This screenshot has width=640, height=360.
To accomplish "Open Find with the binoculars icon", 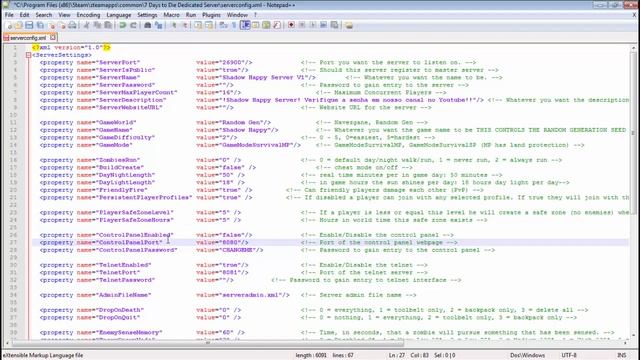I will pos(148,25).
